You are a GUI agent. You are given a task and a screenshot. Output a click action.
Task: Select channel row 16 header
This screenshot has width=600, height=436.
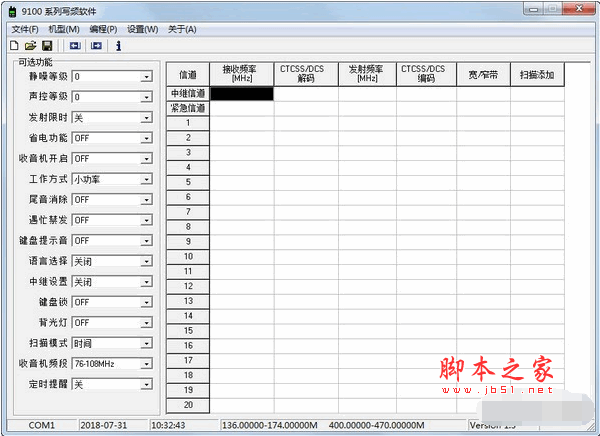coord(188,346)
